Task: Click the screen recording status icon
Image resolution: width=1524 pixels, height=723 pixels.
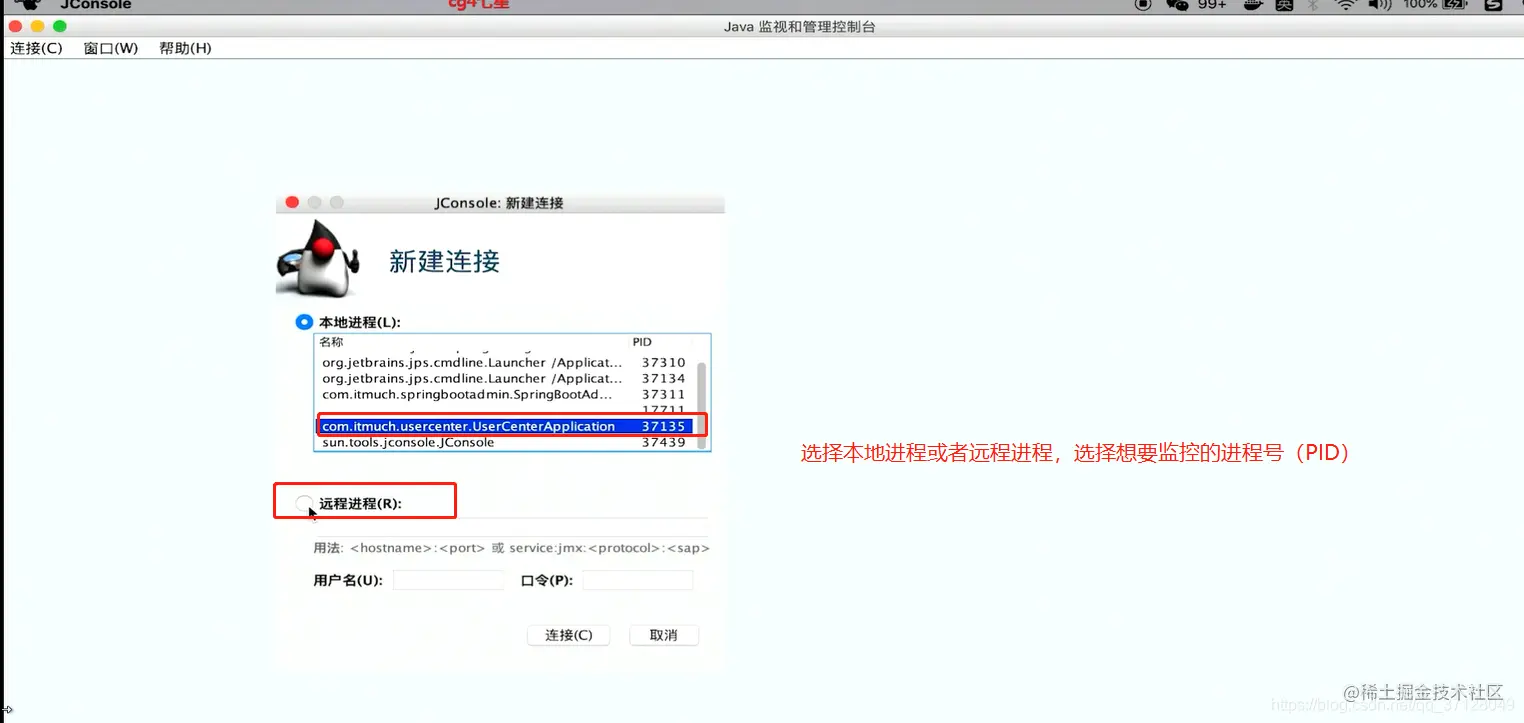Action: (1143, 5)
